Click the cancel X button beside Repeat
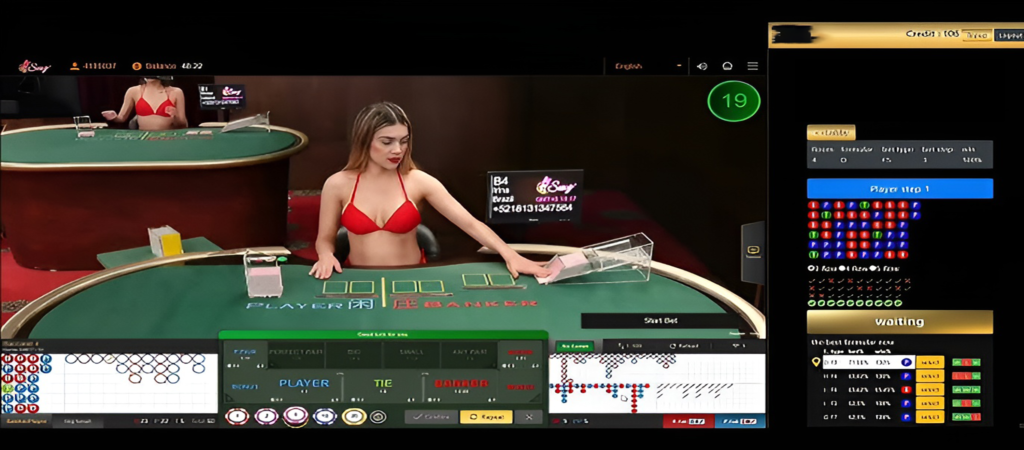 [x=530, y=417]
